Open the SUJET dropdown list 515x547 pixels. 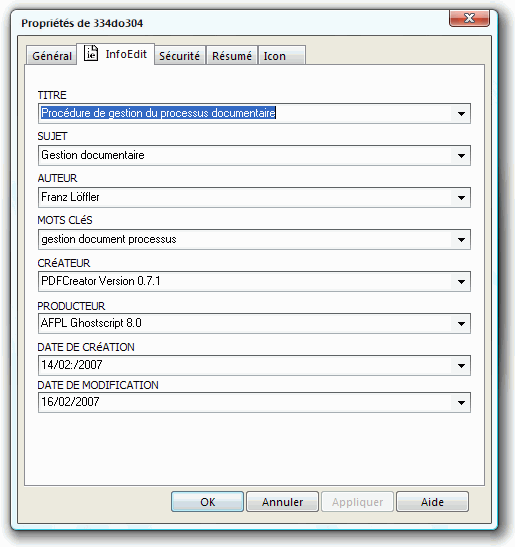(x=461, y=156)
